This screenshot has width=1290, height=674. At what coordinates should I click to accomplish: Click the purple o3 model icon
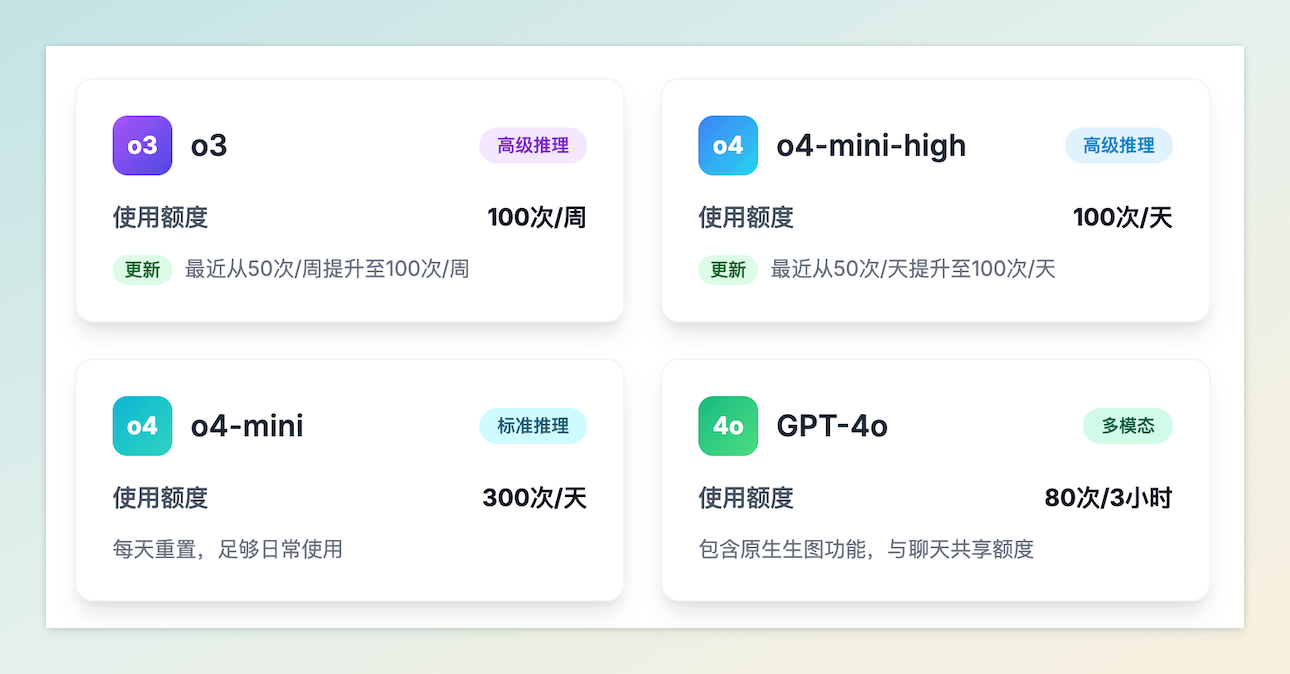tap(142, 145)
